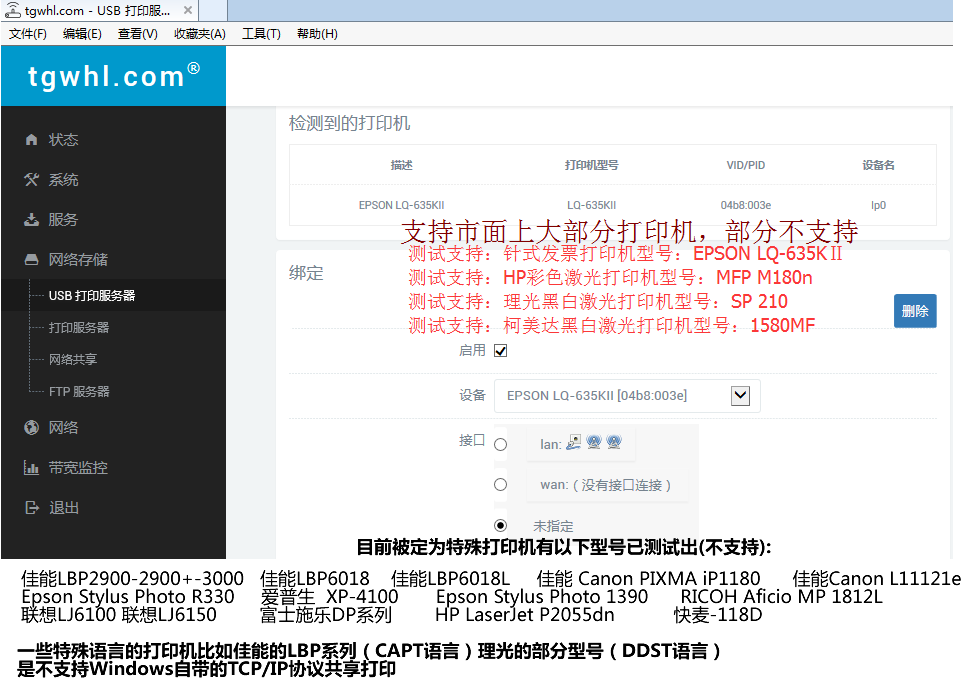Click the drive icon beside 网络存储

[x=31, y=260]
